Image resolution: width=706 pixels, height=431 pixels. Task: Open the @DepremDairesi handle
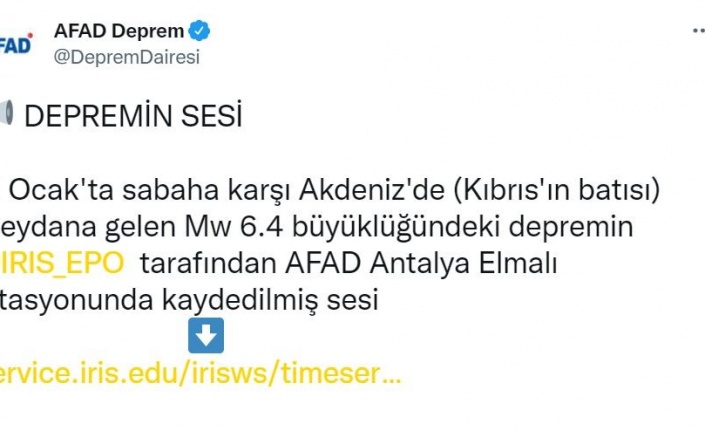pos(126,57)
